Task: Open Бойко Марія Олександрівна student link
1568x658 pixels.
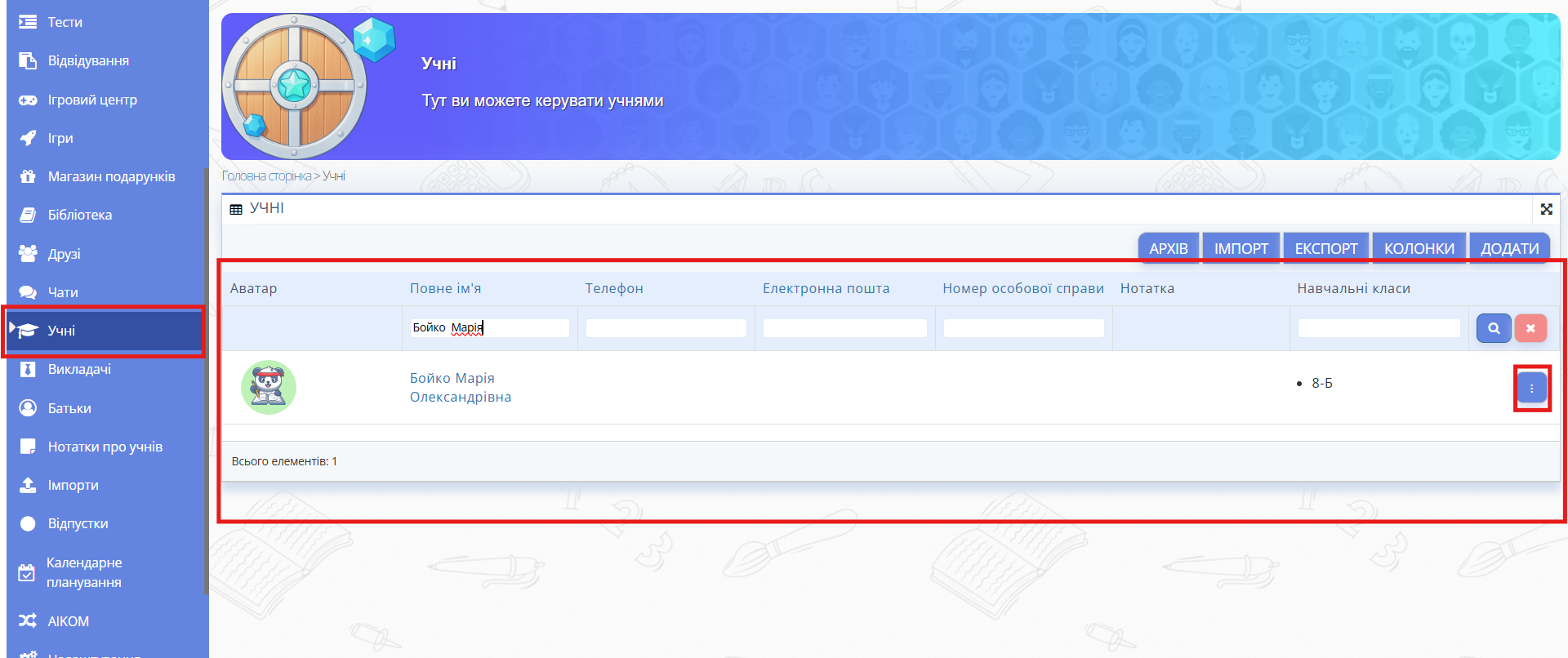Action: point(460,388)
